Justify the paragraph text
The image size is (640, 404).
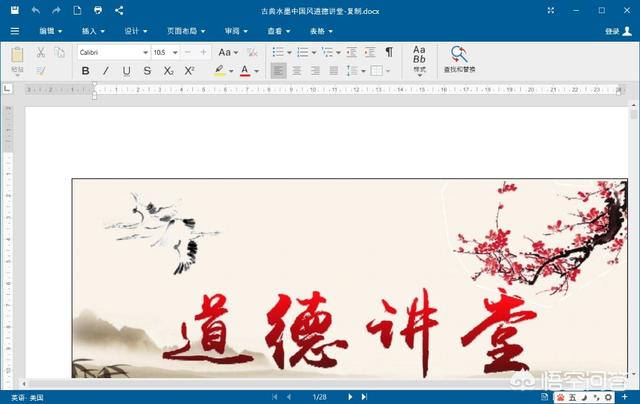click(334, 71)
